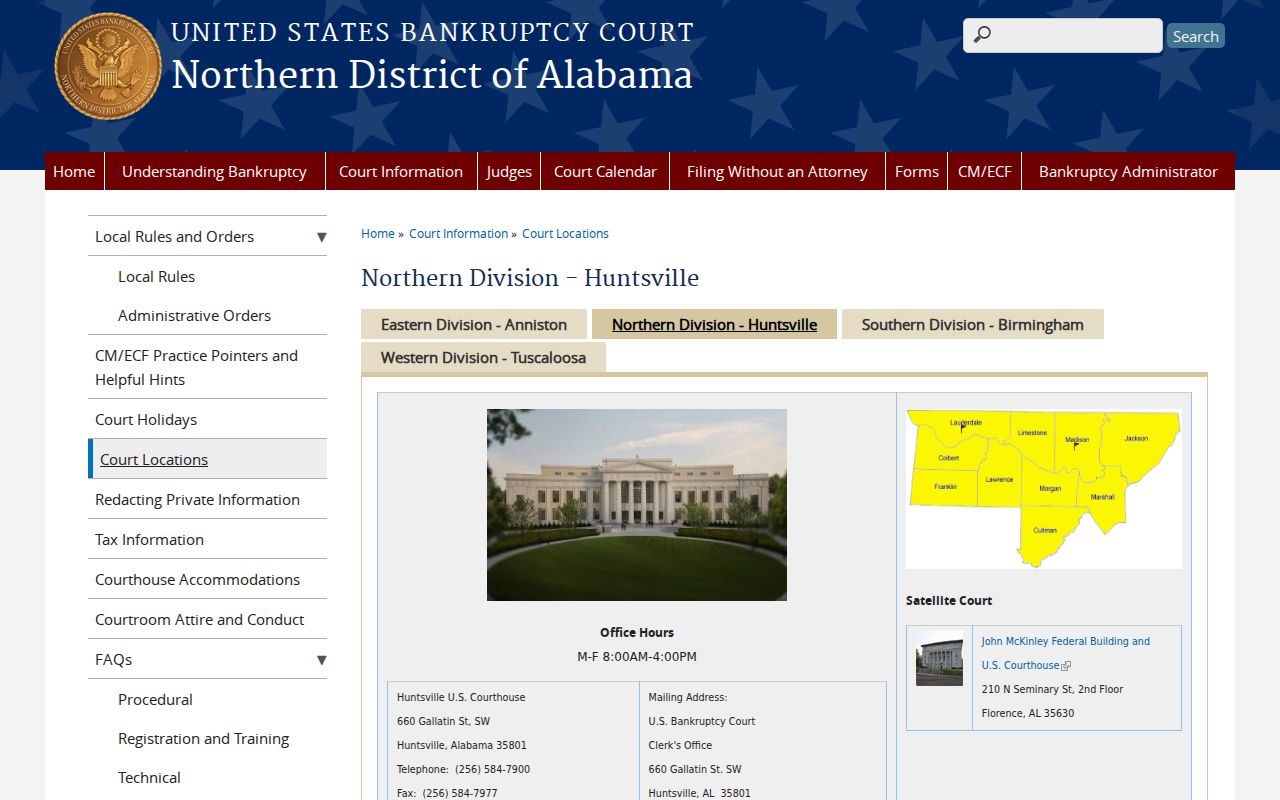Screen dimensions: 1280x800
Task: Open Understanding Bankruptcy menu
Action: coord(214,171)
